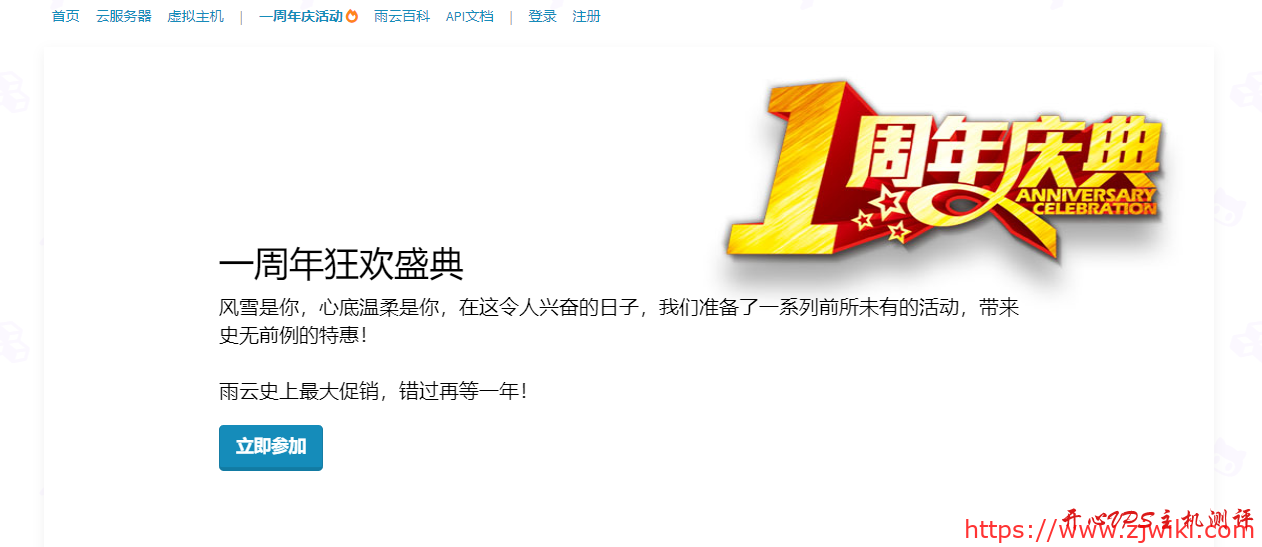1262x547 pixels.
Task: Click the 史无前例的特惠 text line
Action: click(293, 335)
